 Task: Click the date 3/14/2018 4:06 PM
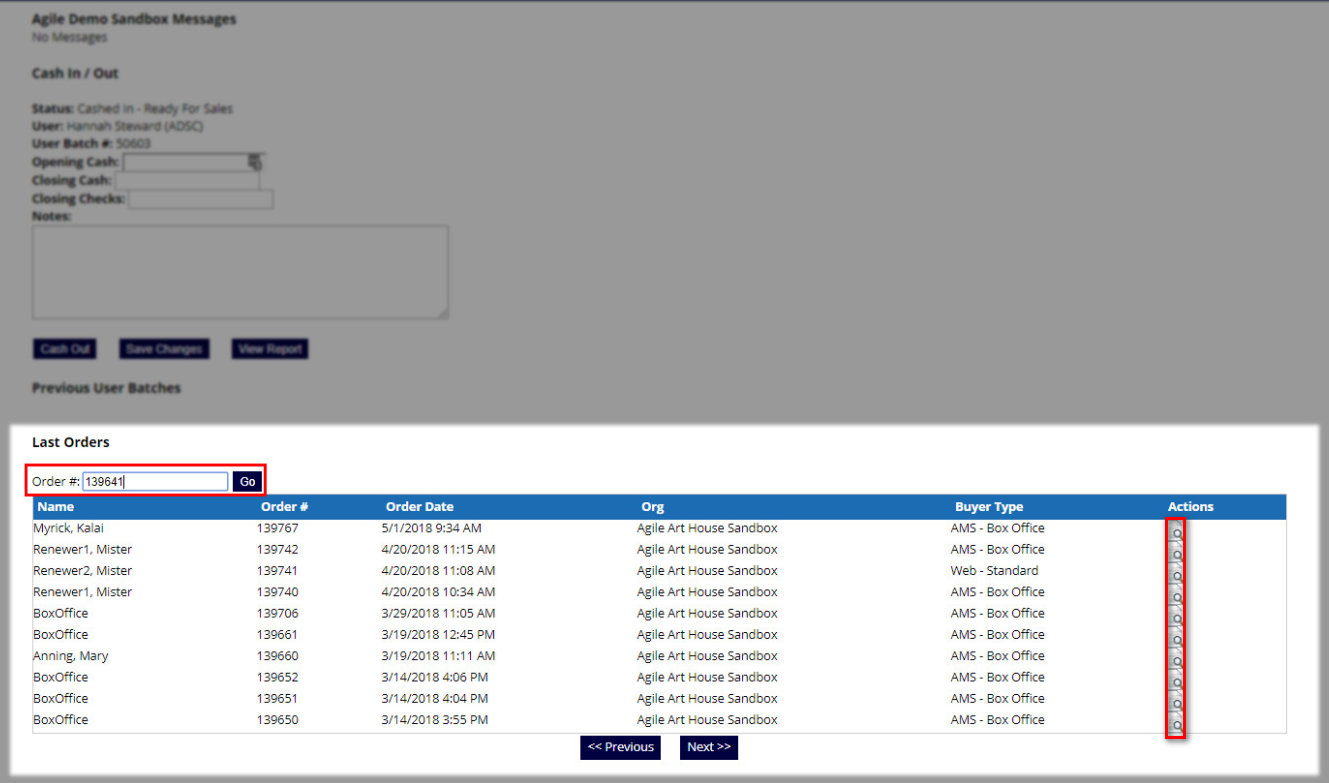(435, 677)
